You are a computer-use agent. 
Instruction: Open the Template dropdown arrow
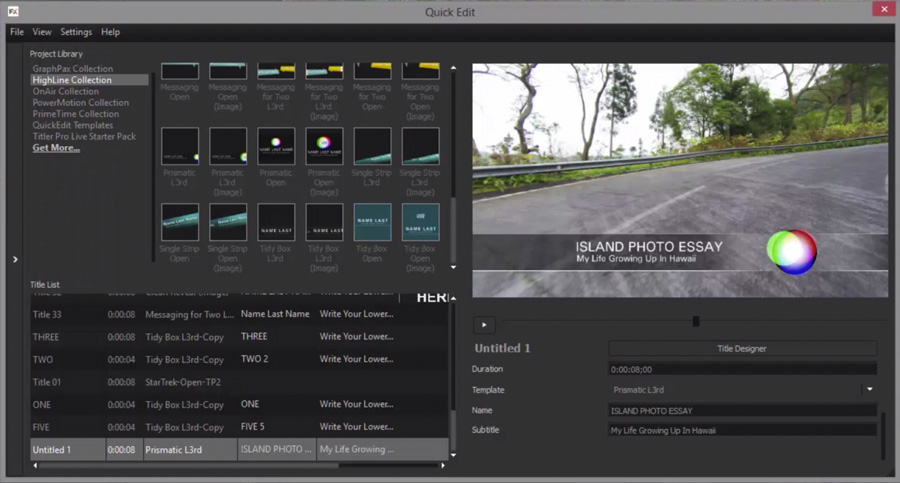click(870, 389)
